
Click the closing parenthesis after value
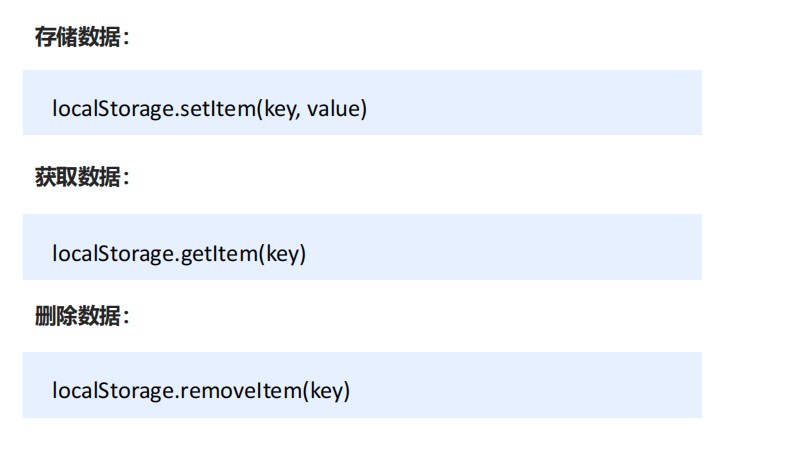(364, 108)
